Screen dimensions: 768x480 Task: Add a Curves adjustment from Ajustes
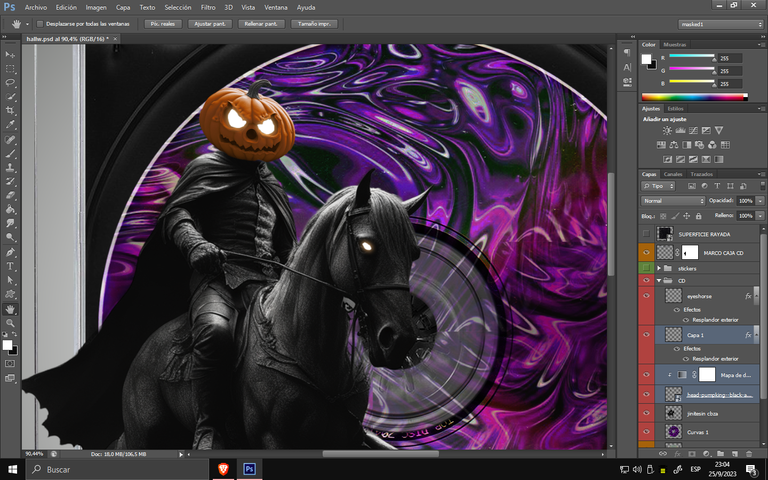tap(693, 130)
